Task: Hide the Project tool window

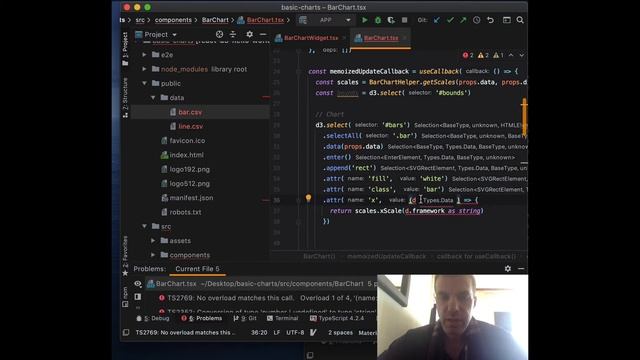Action: [263, 34]
